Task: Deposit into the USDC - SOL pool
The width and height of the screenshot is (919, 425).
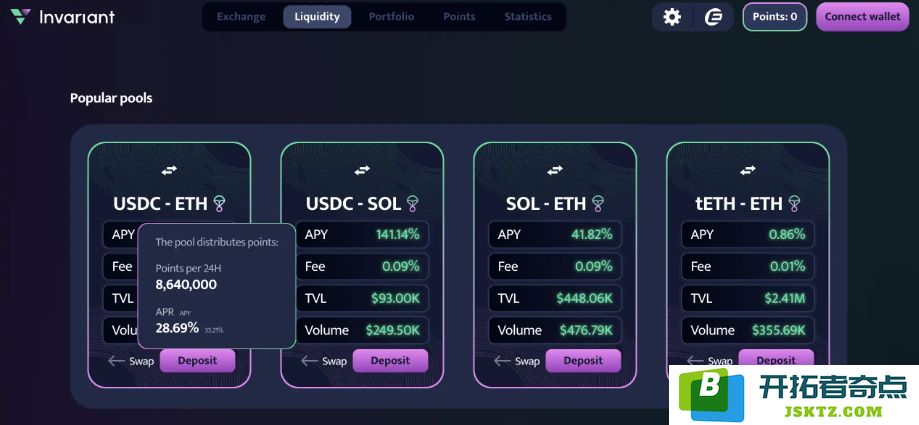Action: pos(390,361)
